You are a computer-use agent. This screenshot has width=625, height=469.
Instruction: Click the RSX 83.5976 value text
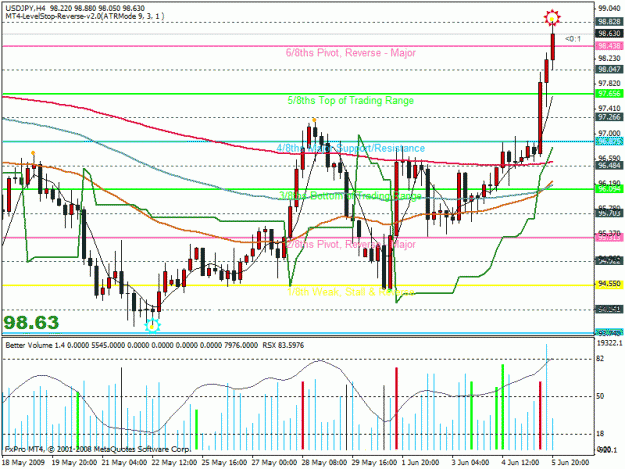click(283, 345)
